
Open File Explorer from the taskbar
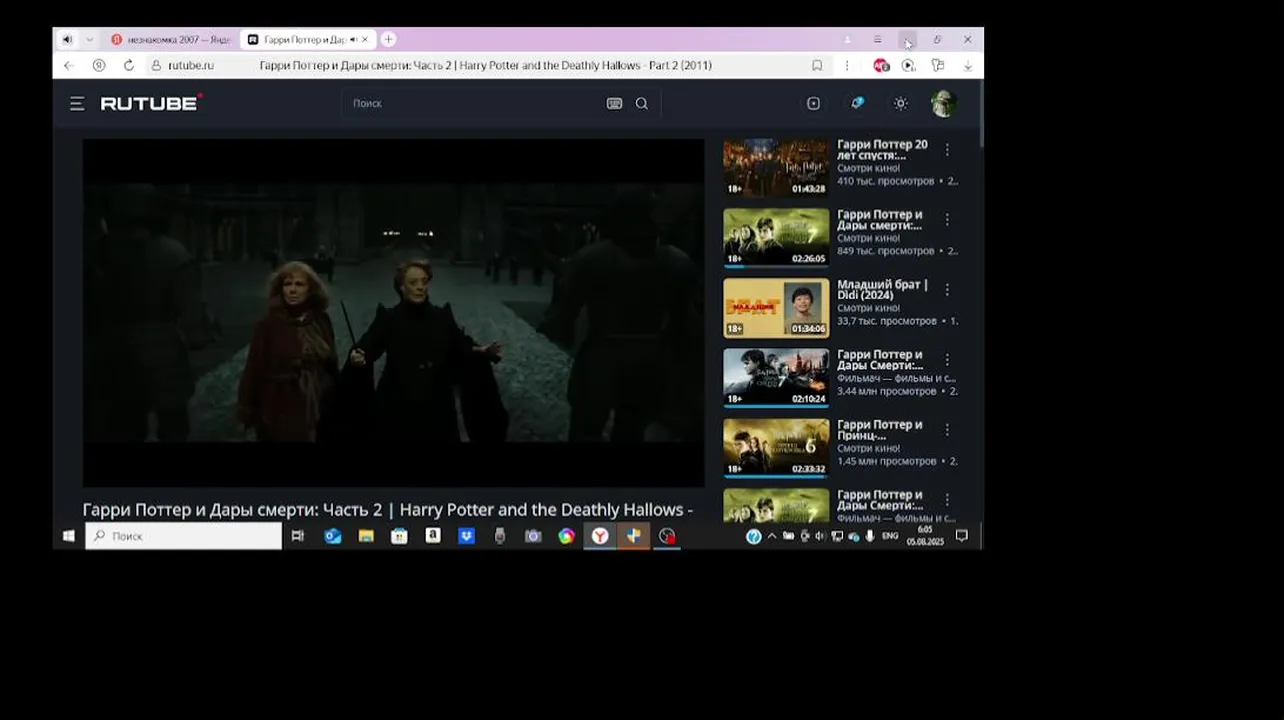point(366,536)
